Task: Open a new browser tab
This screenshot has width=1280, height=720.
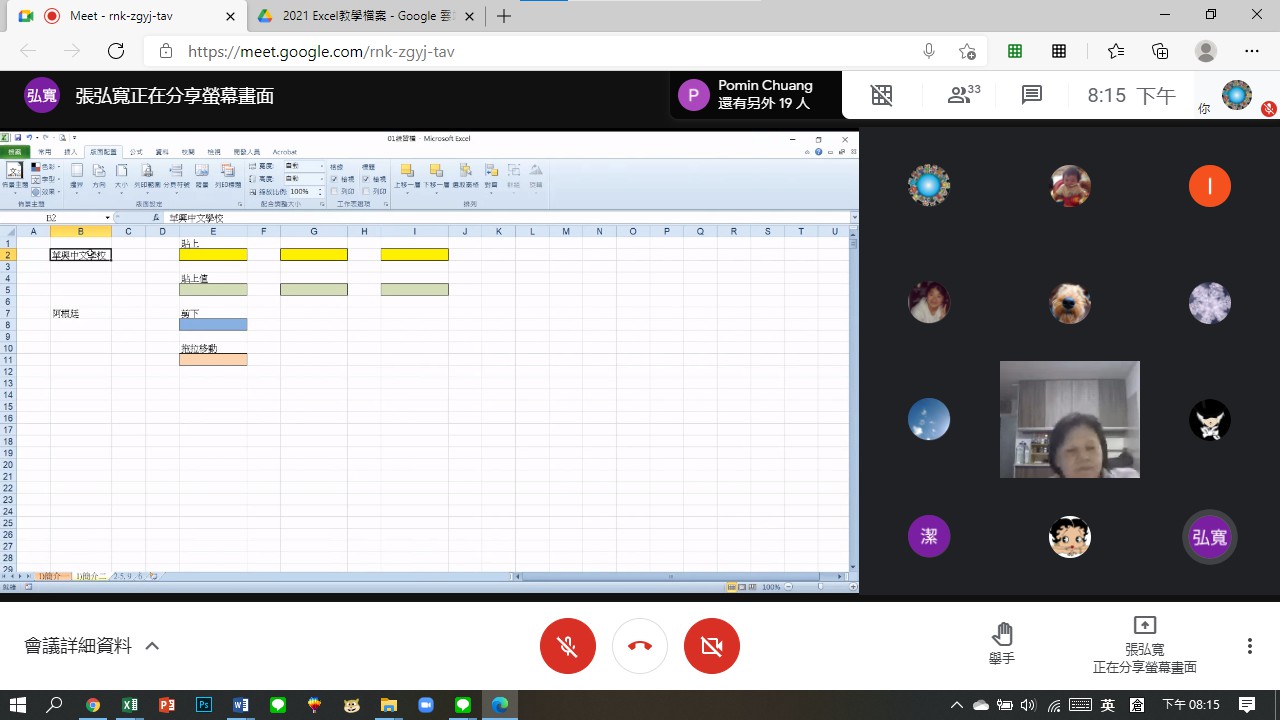Action: click(504, 16)
